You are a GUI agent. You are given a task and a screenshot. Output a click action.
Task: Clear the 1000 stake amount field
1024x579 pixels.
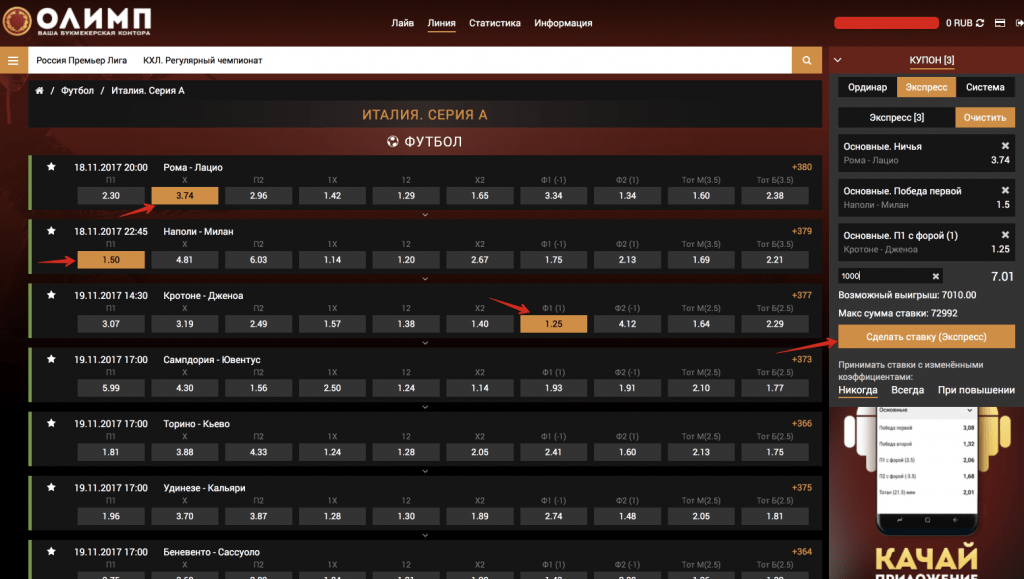click(x=936, y=276)
